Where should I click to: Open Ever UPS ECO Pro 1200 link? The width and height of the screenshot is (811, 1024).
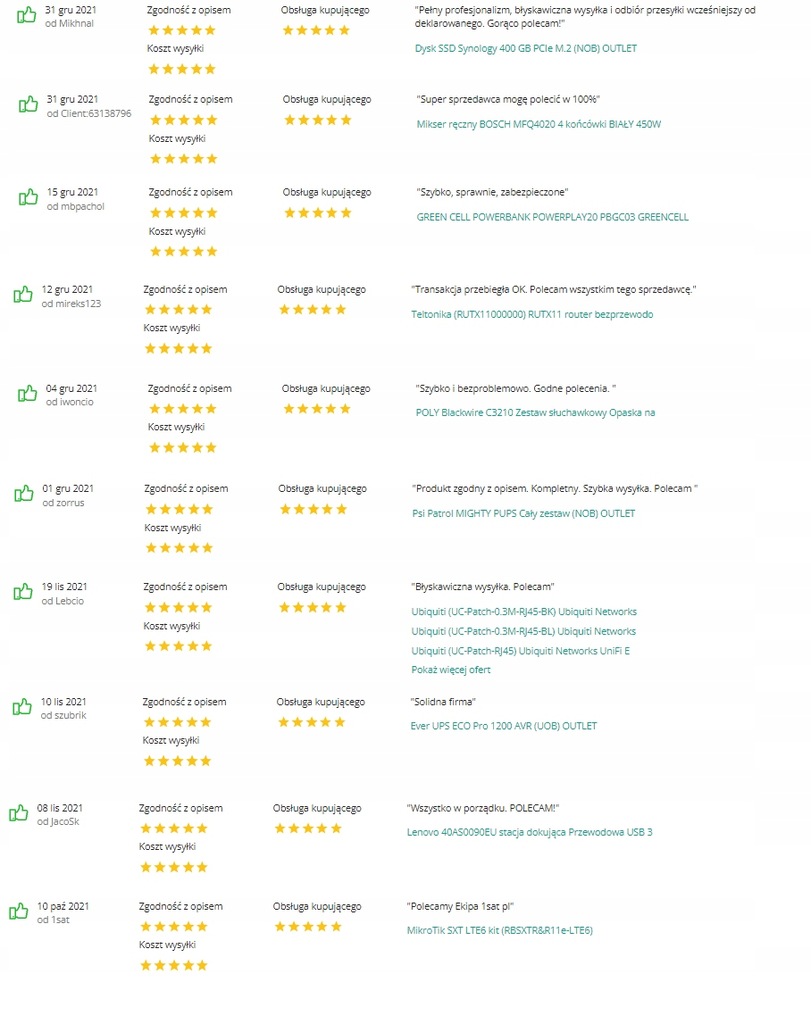point(503,726)
